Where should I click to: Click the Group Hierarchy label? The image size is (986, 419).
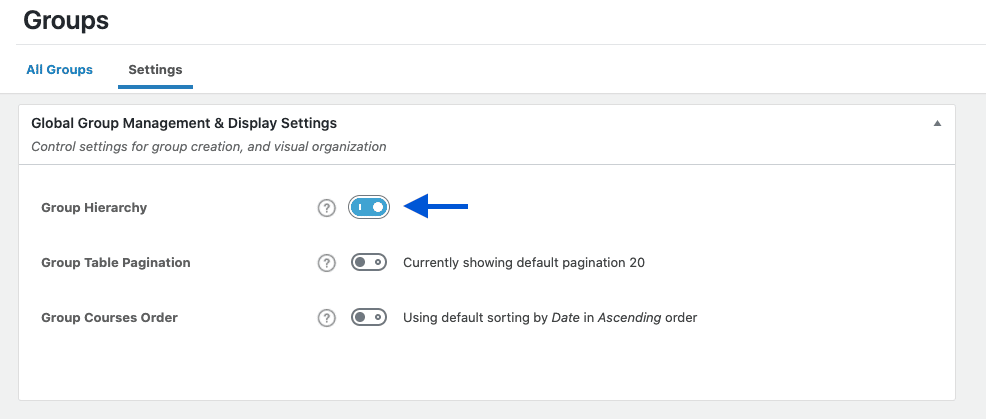94,208
